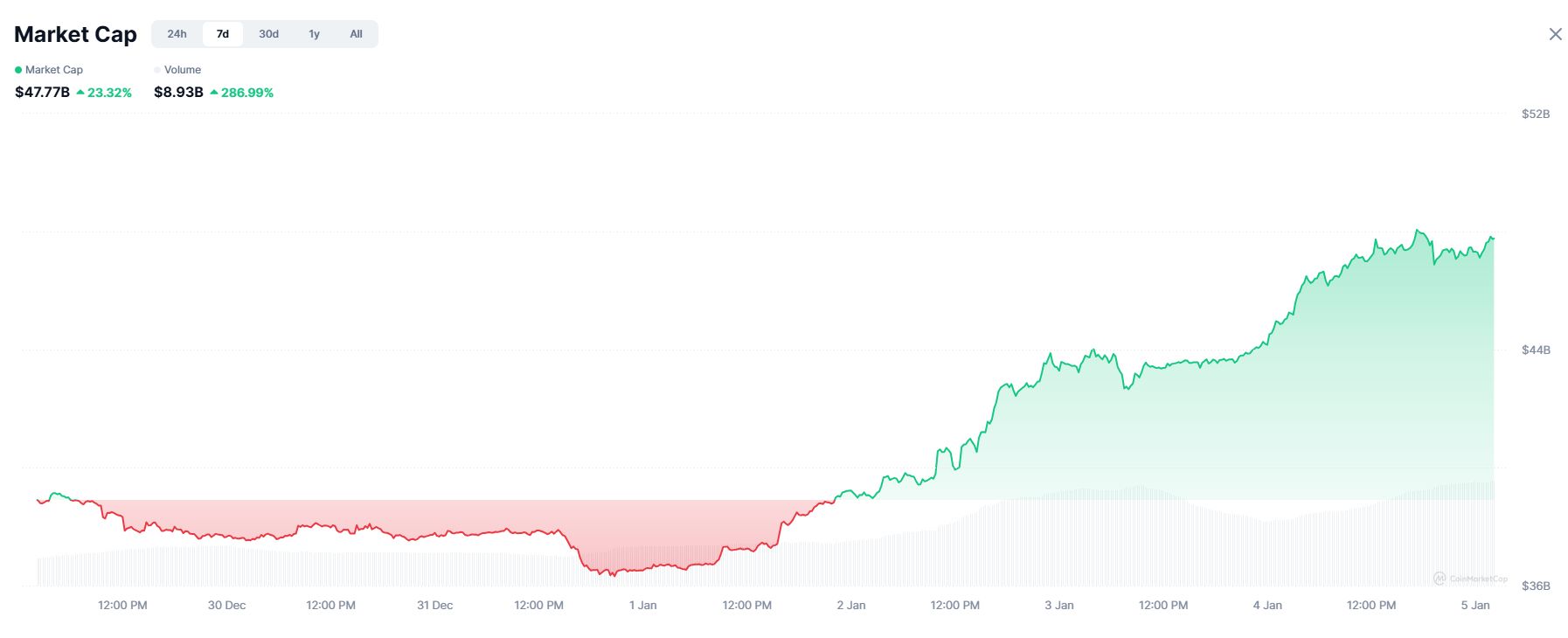Viewport: 1568px width, 638px height.
Task: Toggle the Market Cap series legend
Action: click(53, 70)
